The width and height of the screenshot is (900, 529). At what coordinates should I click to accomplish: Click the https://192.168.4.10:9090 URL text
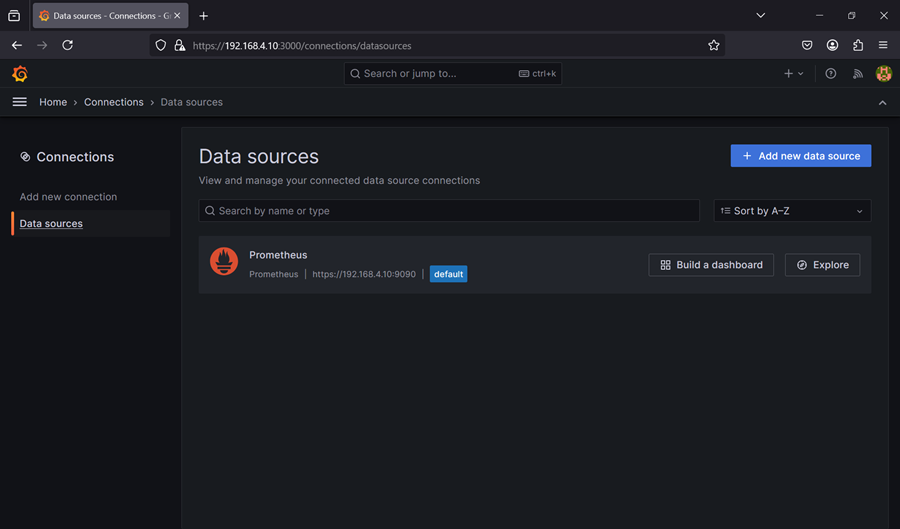364,274
